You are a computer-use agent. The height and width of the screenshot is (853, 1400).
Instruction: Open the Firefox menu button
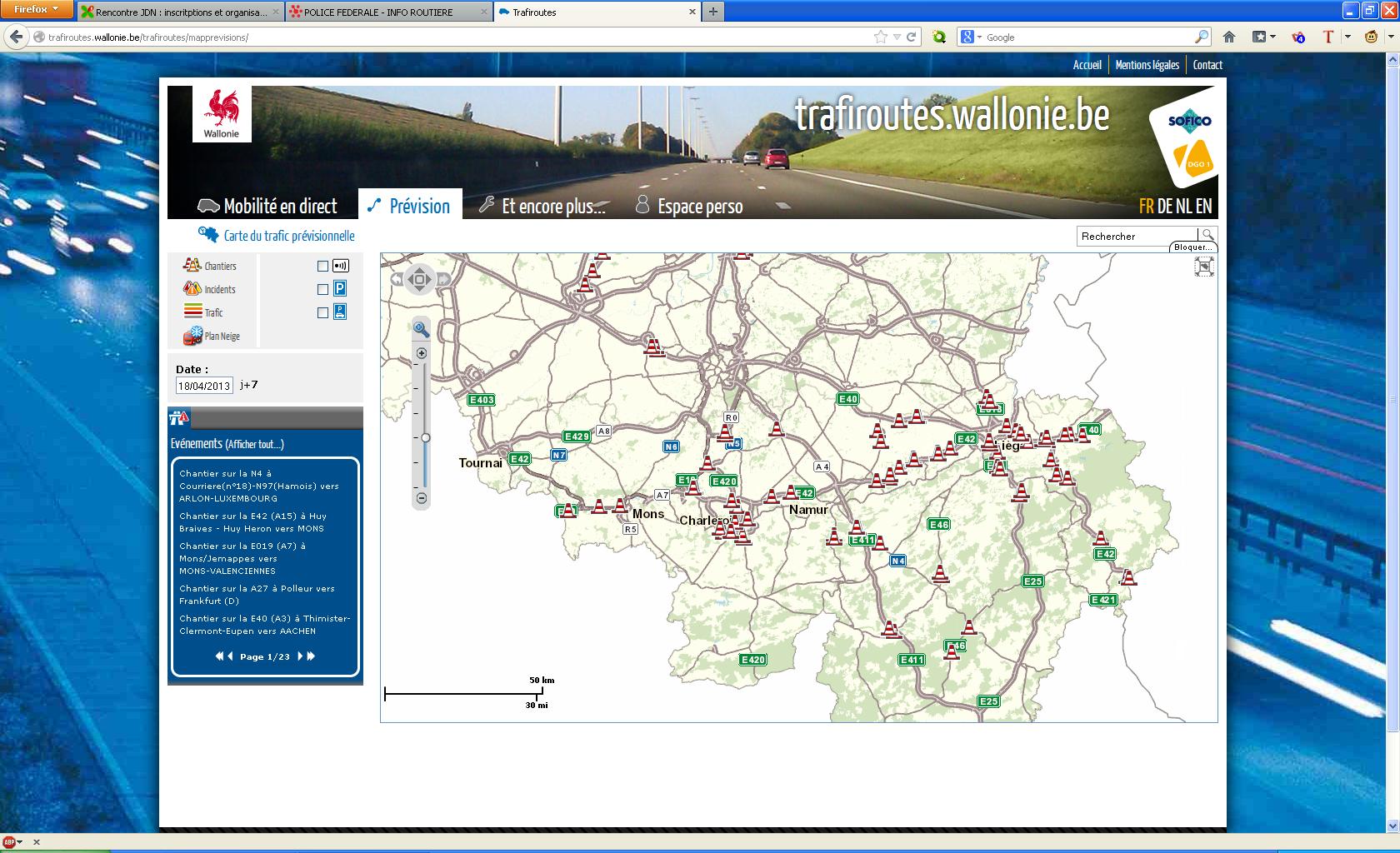coord(37,10)
